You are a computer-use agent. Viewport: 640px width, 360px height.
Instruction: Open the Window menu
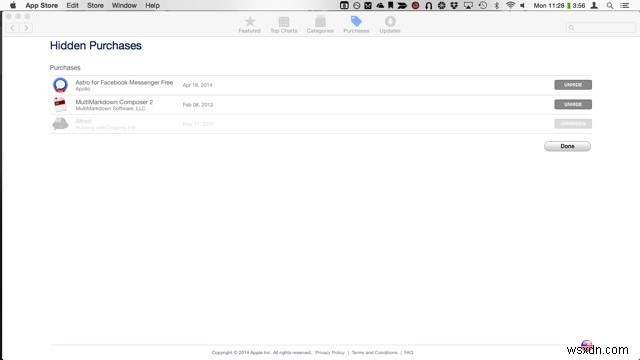124,5
